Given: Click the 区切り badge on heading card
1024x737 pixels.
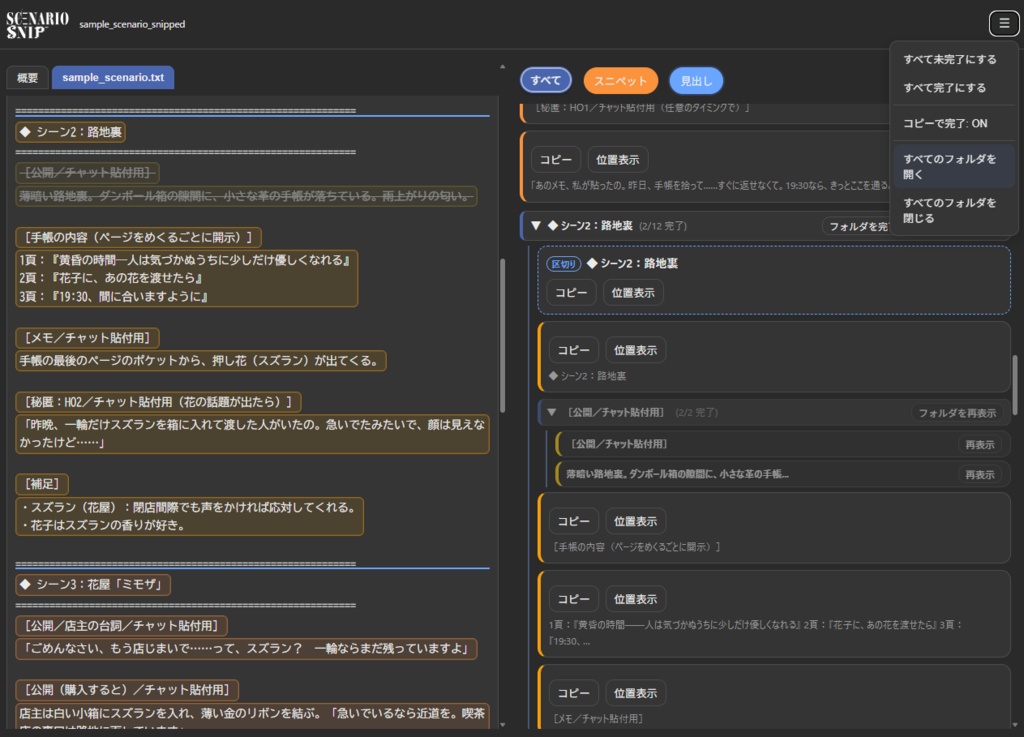Looking at the screenshot, I should (563, 264).
